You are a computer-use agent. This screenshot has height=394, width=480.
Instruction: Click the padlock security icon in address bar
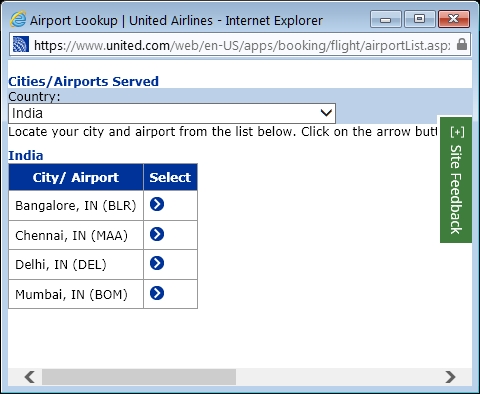point(462,44)
